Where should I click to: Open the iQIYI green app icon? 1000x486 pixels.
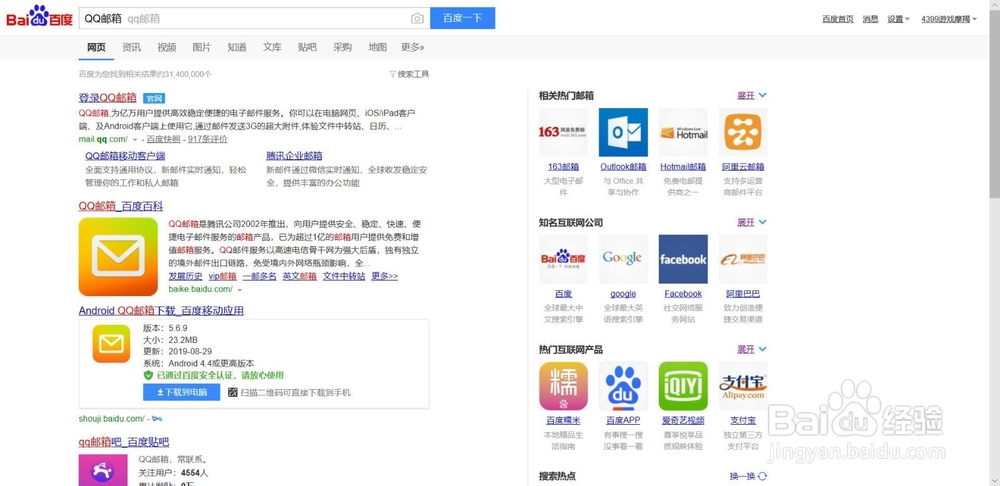[683, 386]
